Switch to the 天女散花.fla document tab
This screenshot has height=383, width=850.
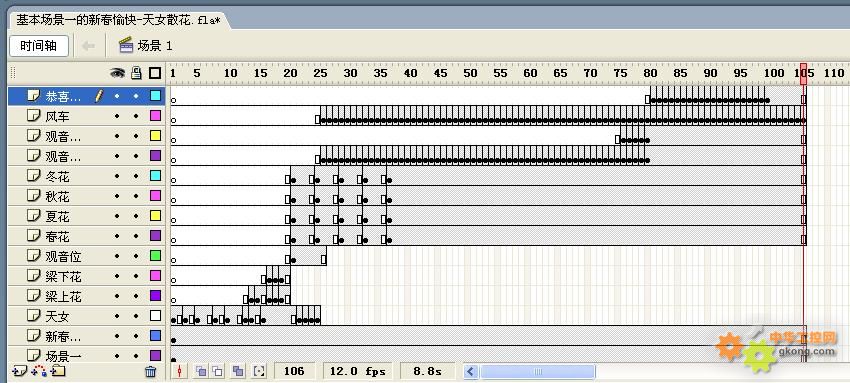pos(119,21)
